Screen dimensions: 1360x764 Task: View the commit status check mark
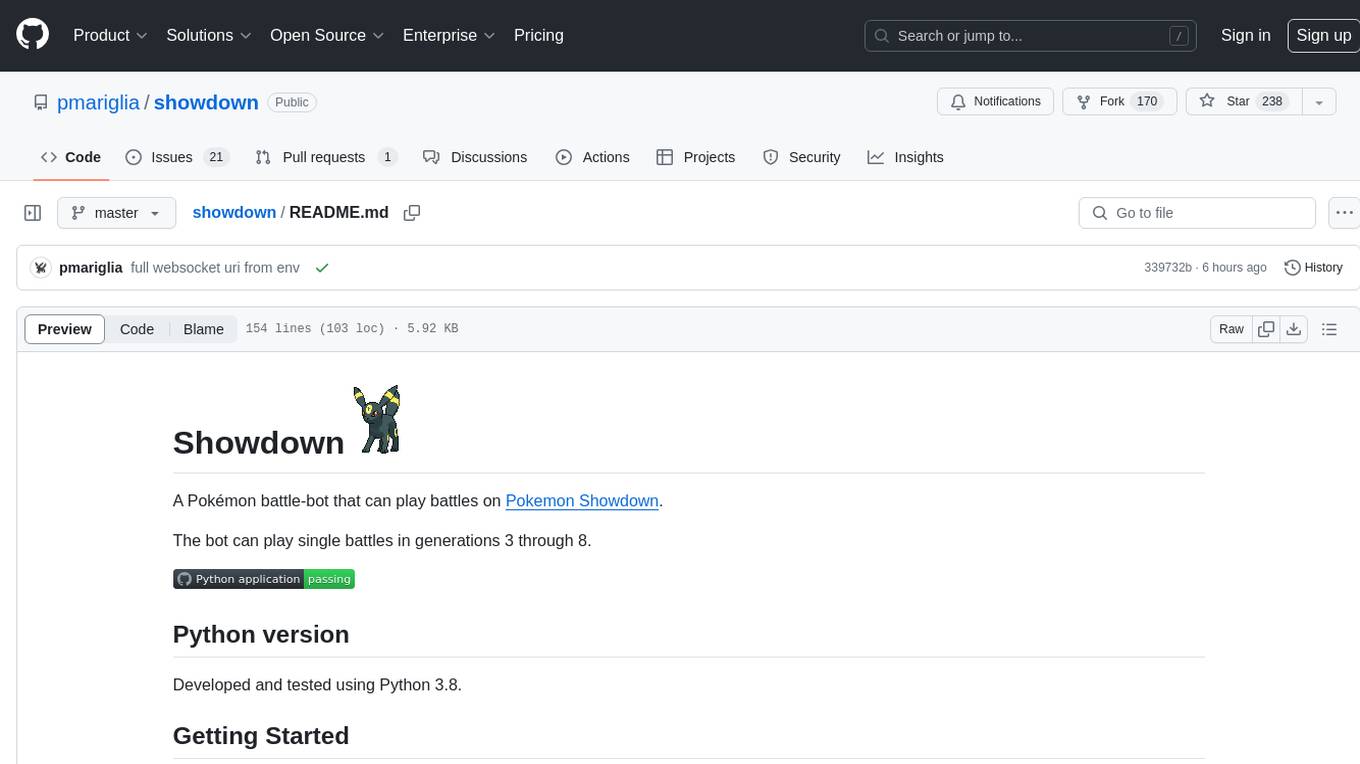coord(321,268)
